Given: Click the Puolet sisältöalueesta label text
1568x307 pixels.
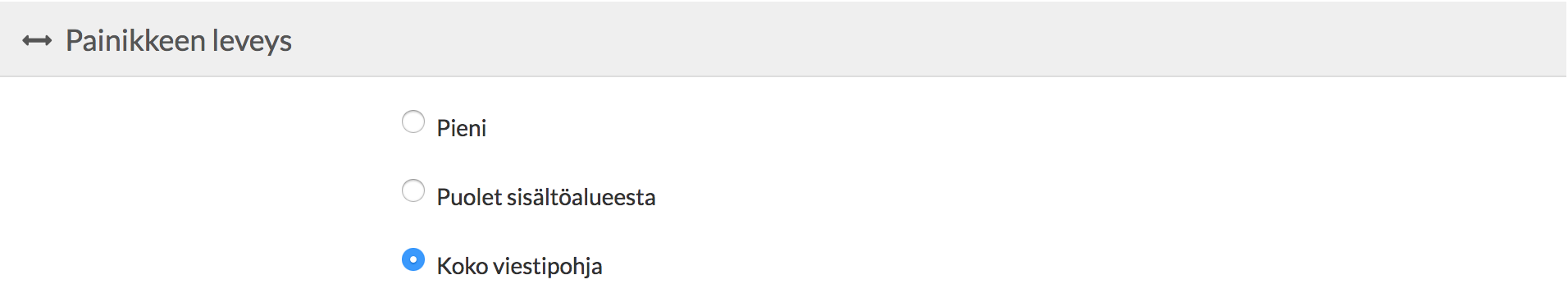Looking at the screenshot, I should pos(546,197).
